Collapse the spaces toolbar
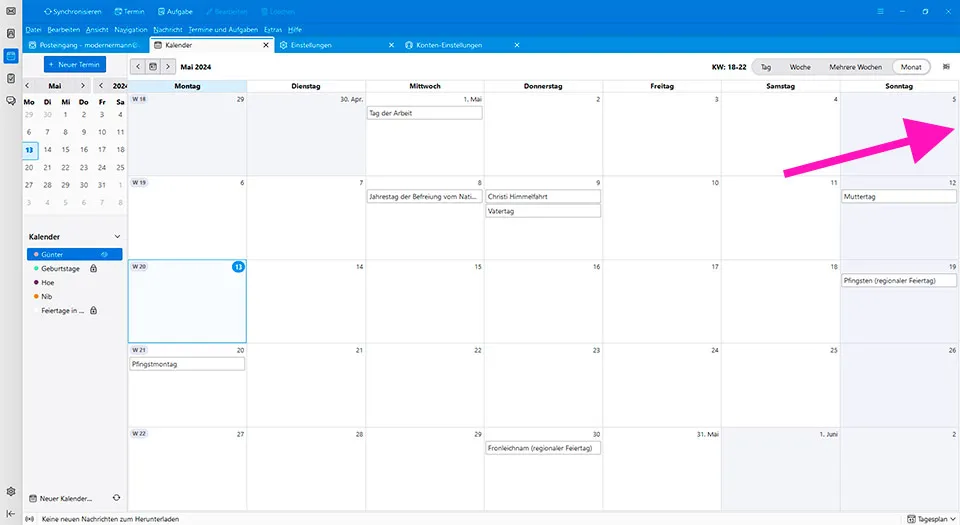This screenshot has width=960, height=525. [11, 514]
